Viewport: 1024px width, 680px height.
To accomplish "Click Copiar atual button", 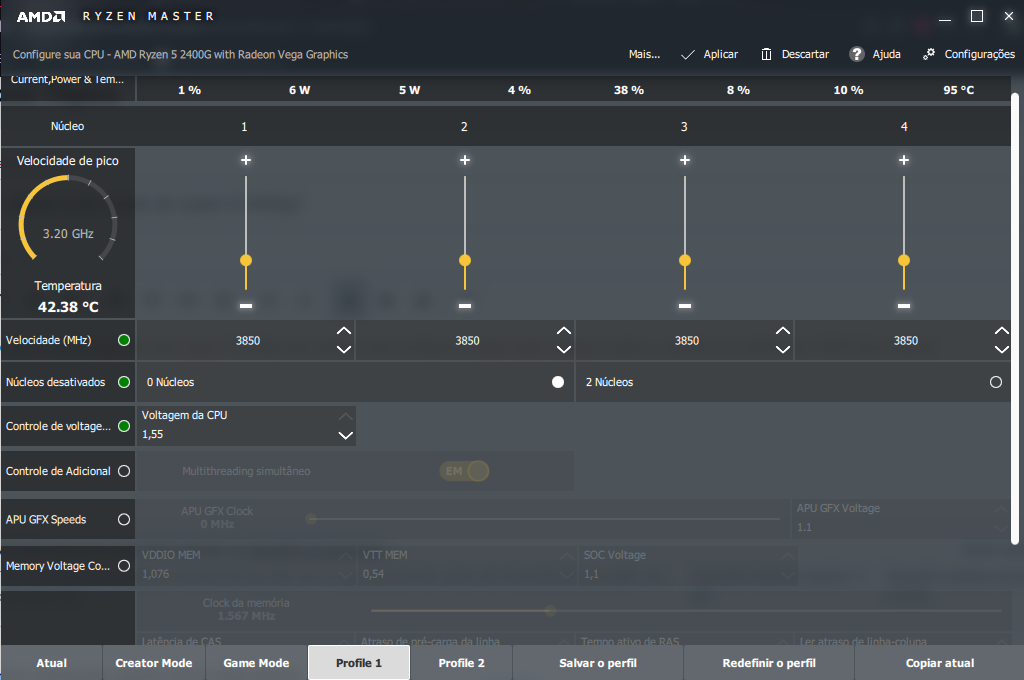I will (940, 663).
